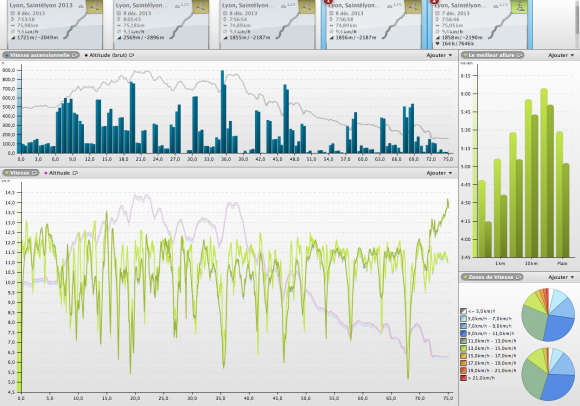
Task: Open the pop-out icon in Le meilleur allure pill
Action: coord(519,55)
